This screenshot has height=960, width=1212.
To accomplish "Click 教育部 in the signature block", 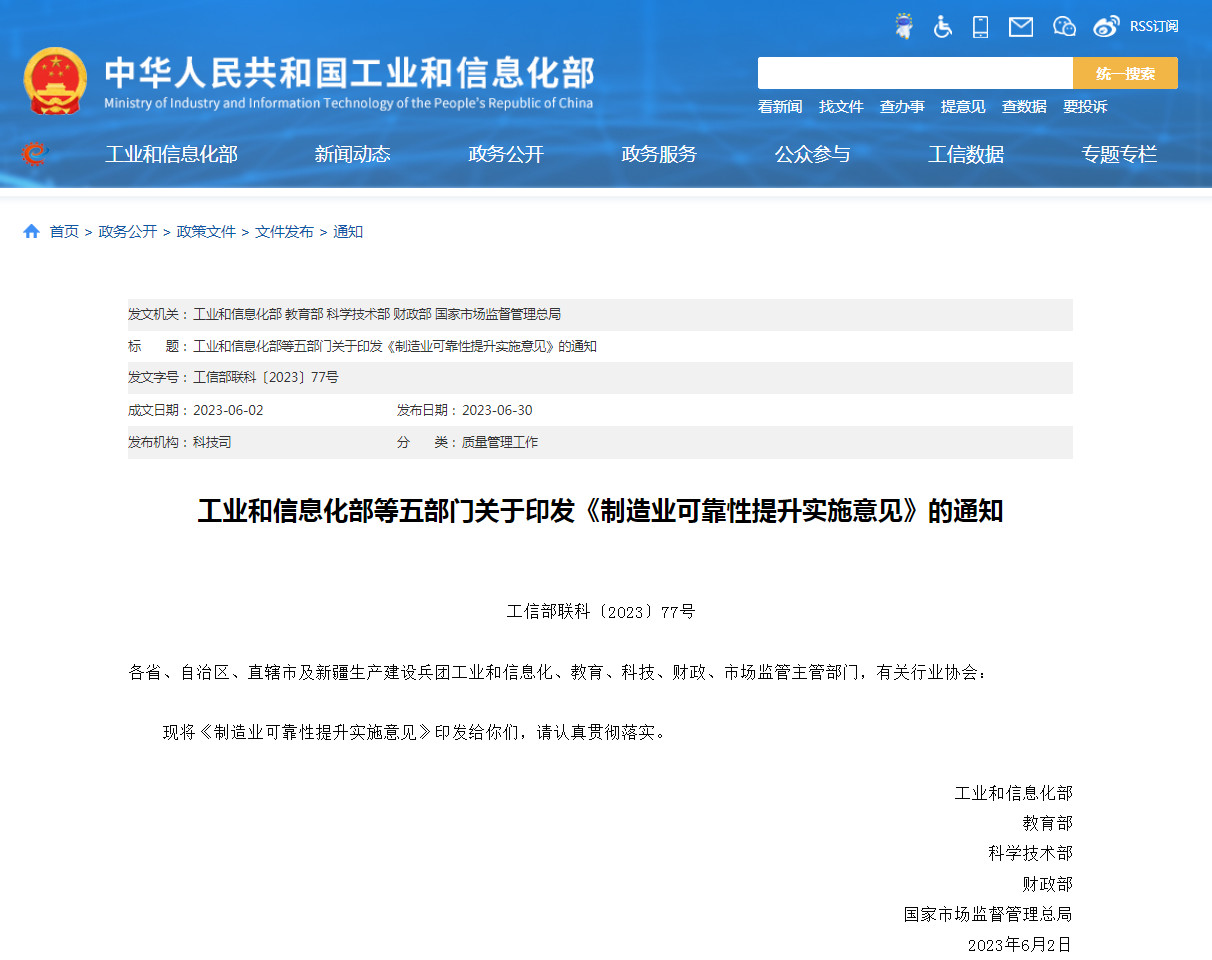I will [x=1047, y=823].
